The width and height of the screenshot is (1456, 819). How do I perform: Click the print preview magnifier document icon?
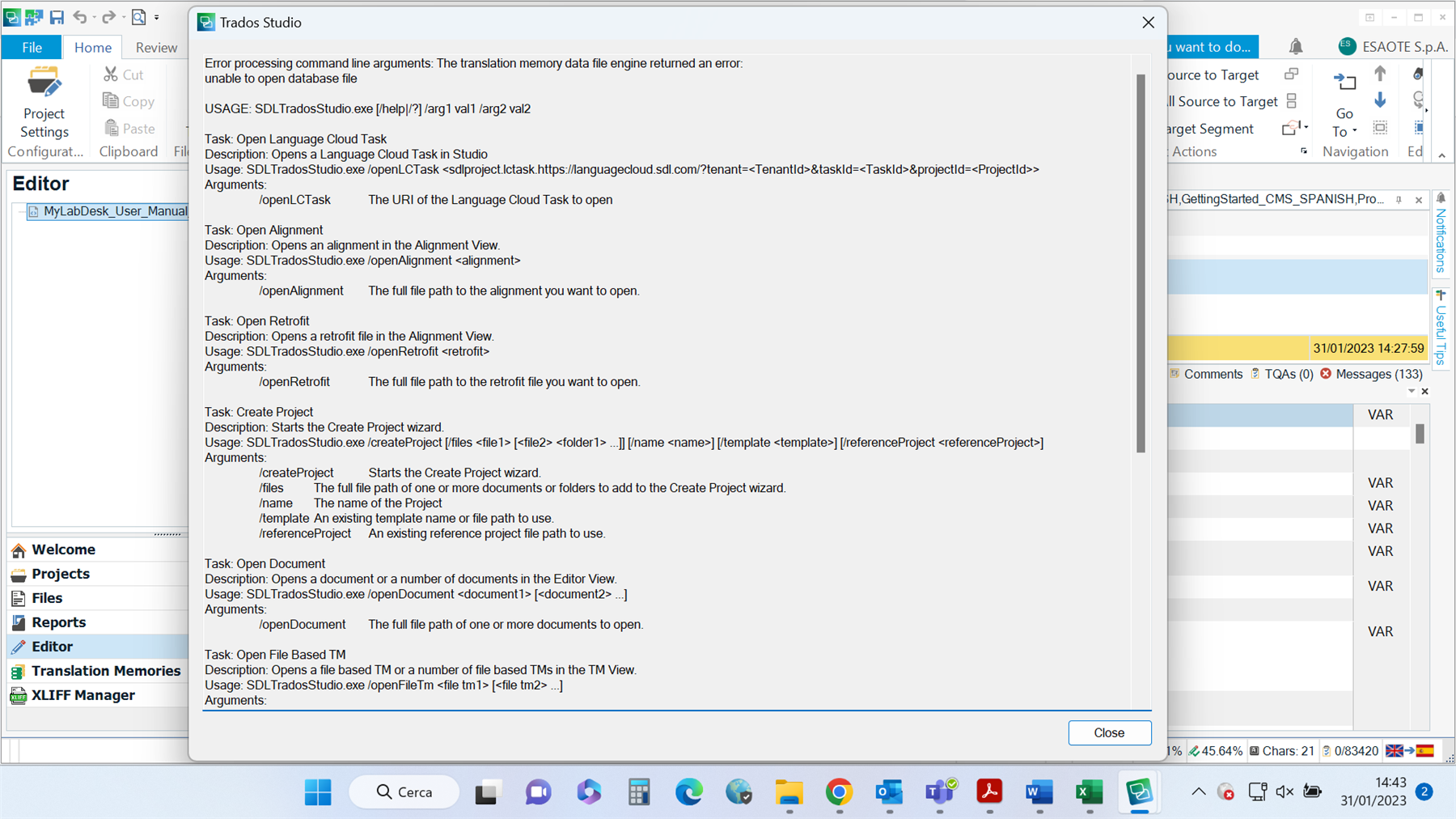[139, 17]
